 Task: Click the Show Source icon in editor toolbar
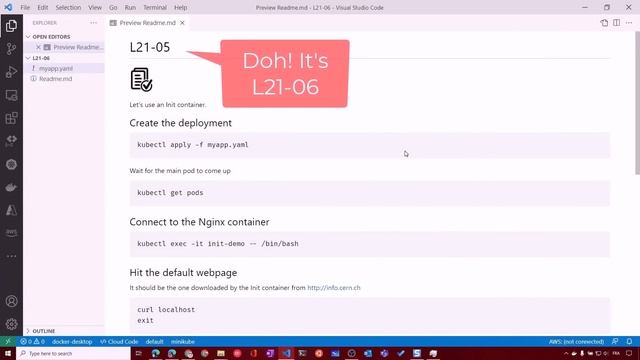point(604,23)
